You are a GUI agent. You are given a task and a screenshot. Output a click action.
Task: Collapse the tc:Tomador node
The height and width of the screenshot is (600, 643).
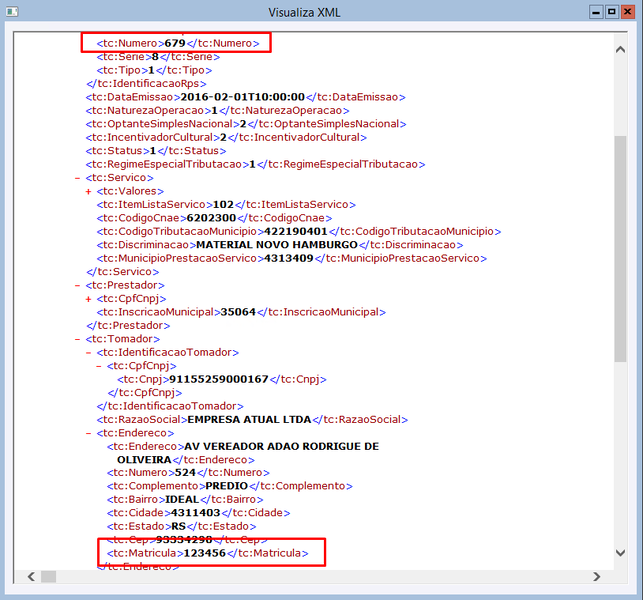click(77, 339)
